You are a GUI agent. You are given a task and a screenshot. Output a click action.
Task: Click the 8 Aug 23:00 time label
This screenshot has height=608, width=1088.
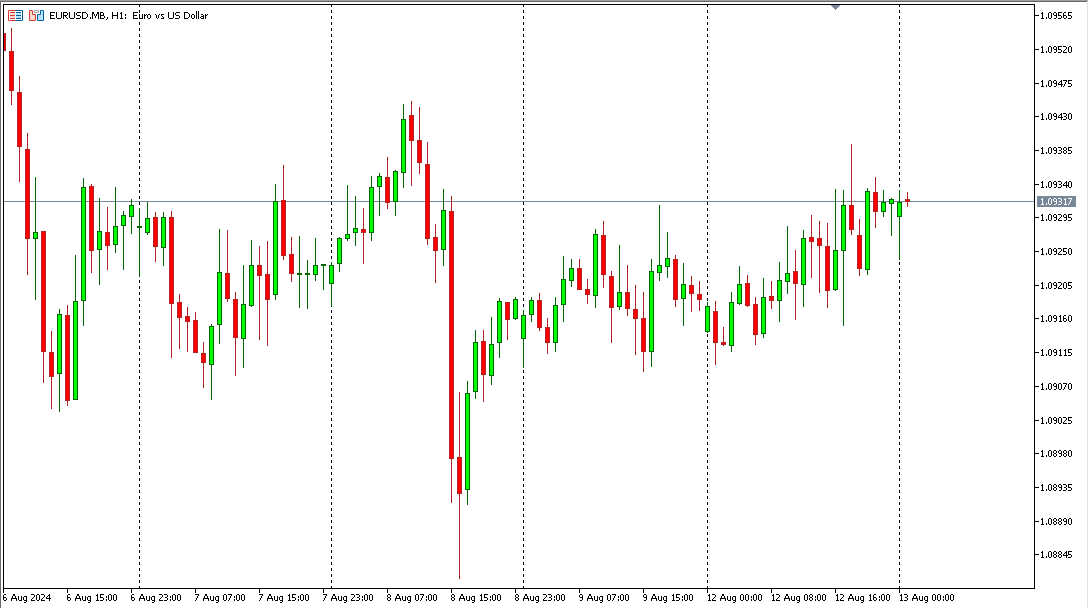pos(540,598)
